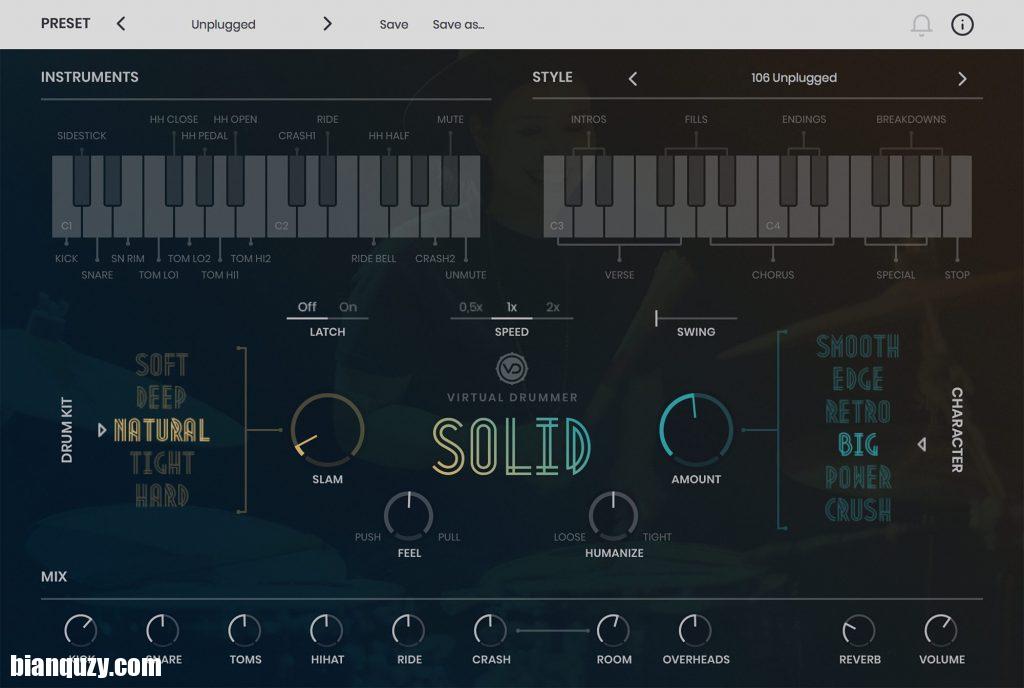Open the info icon
Screen dimensions: 1024x688
962,25
